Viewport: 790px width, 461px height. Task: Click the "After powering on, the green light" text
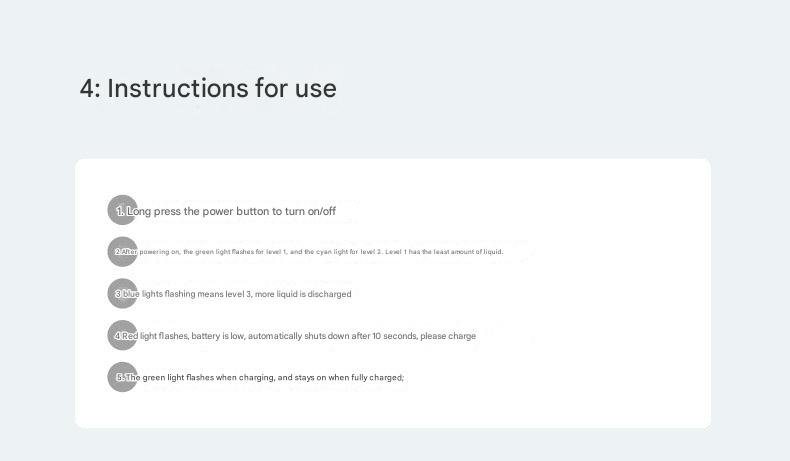click(x=190, y=252)
